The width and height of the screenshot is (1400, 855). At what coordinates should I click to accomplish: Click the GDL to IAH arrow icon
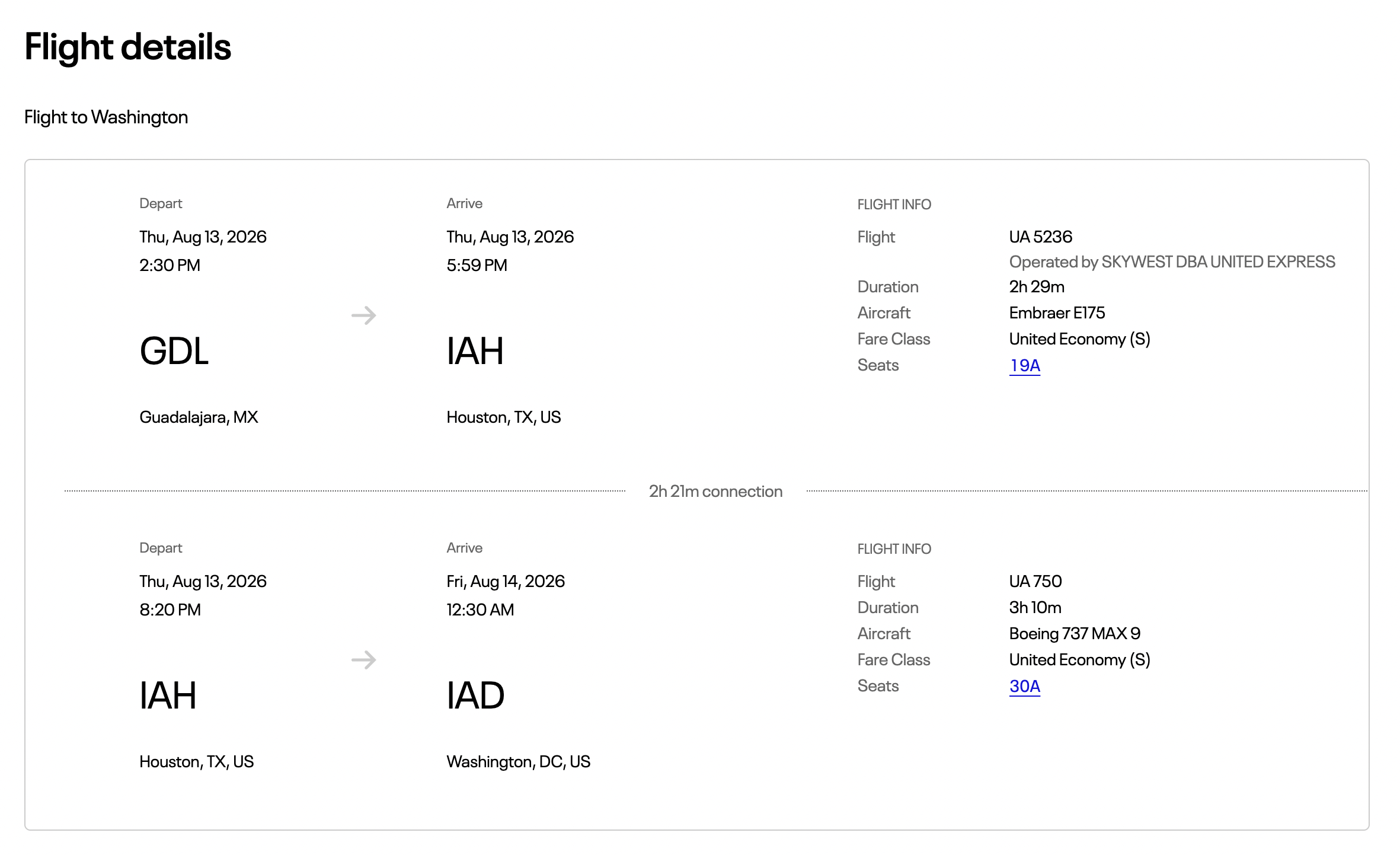click(x=364, y=315)
